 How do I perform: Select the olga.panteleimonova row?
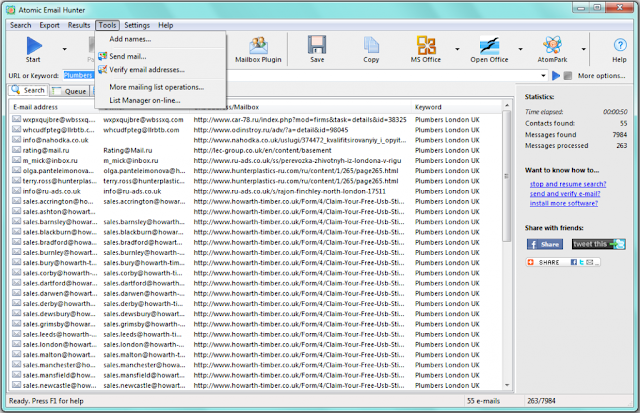tap(256, 171)
